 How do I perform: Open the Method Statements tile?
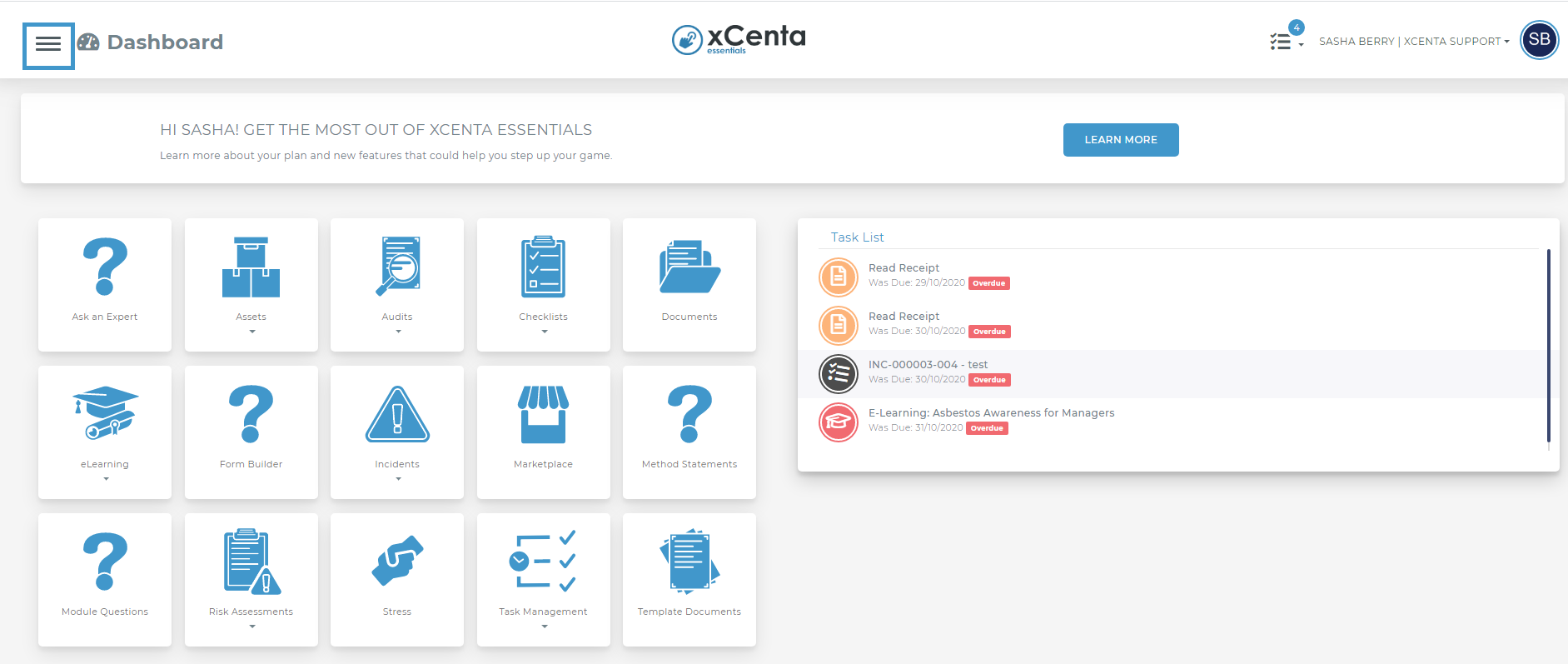pos(689,432)
